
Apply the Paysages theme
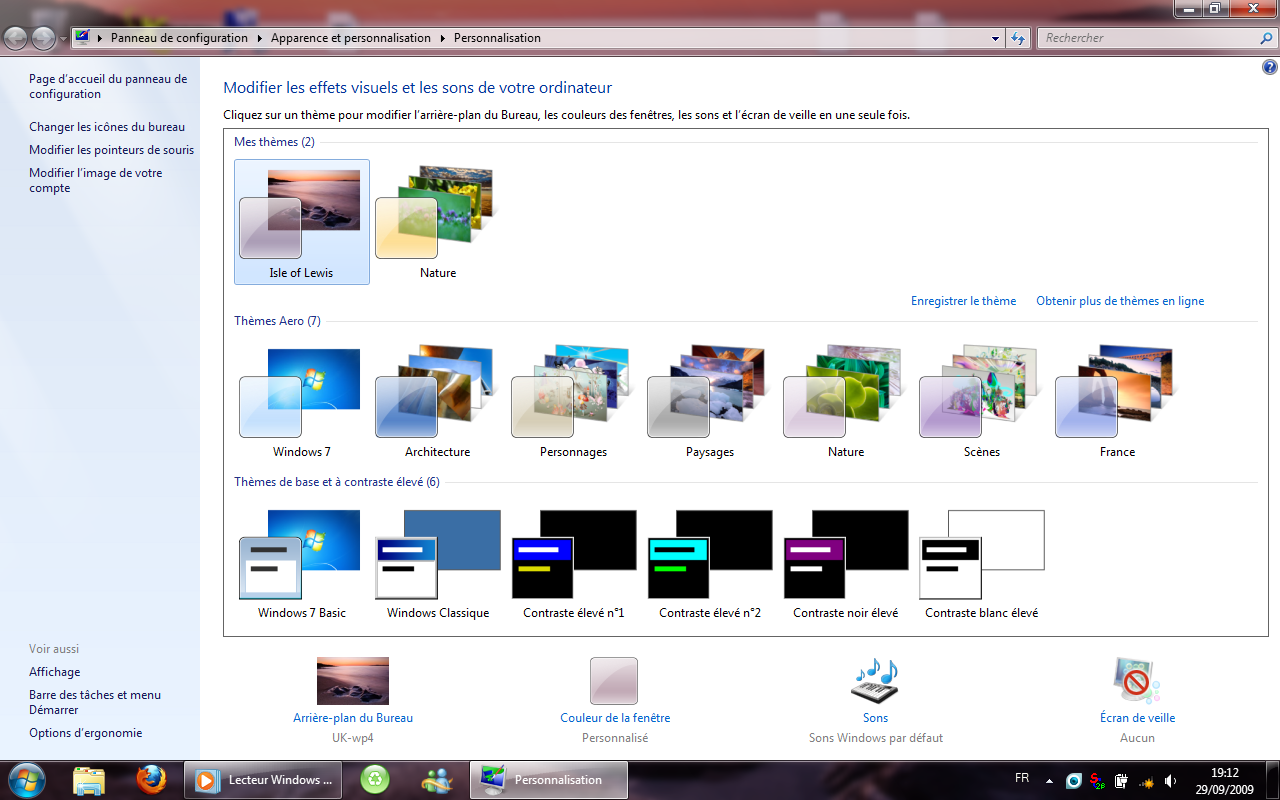(x=709, y=402)
